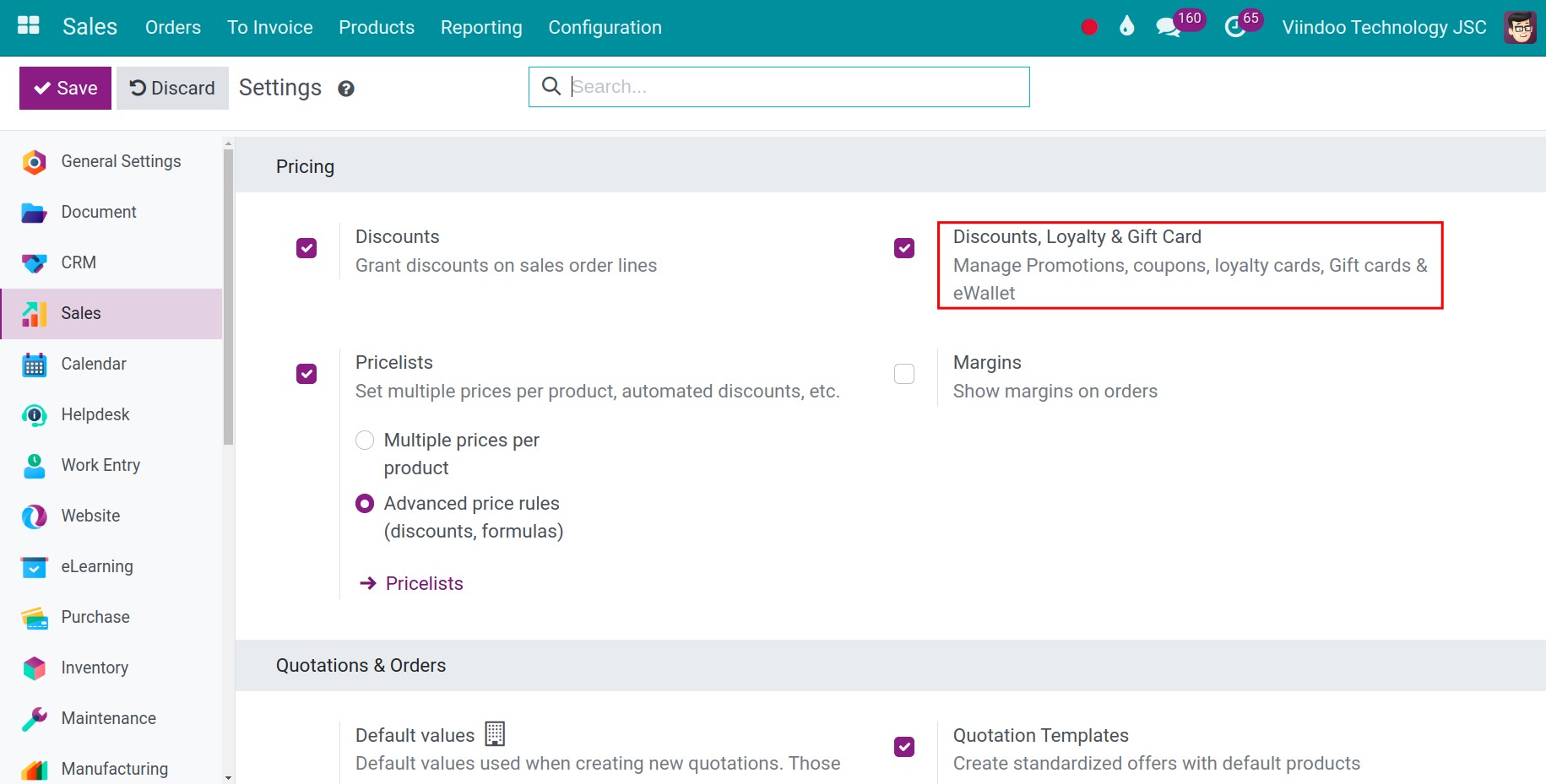Click the General Settings icon in sidebar
The height and width of the screenshot is (784, 1546).
click(34, 161)
